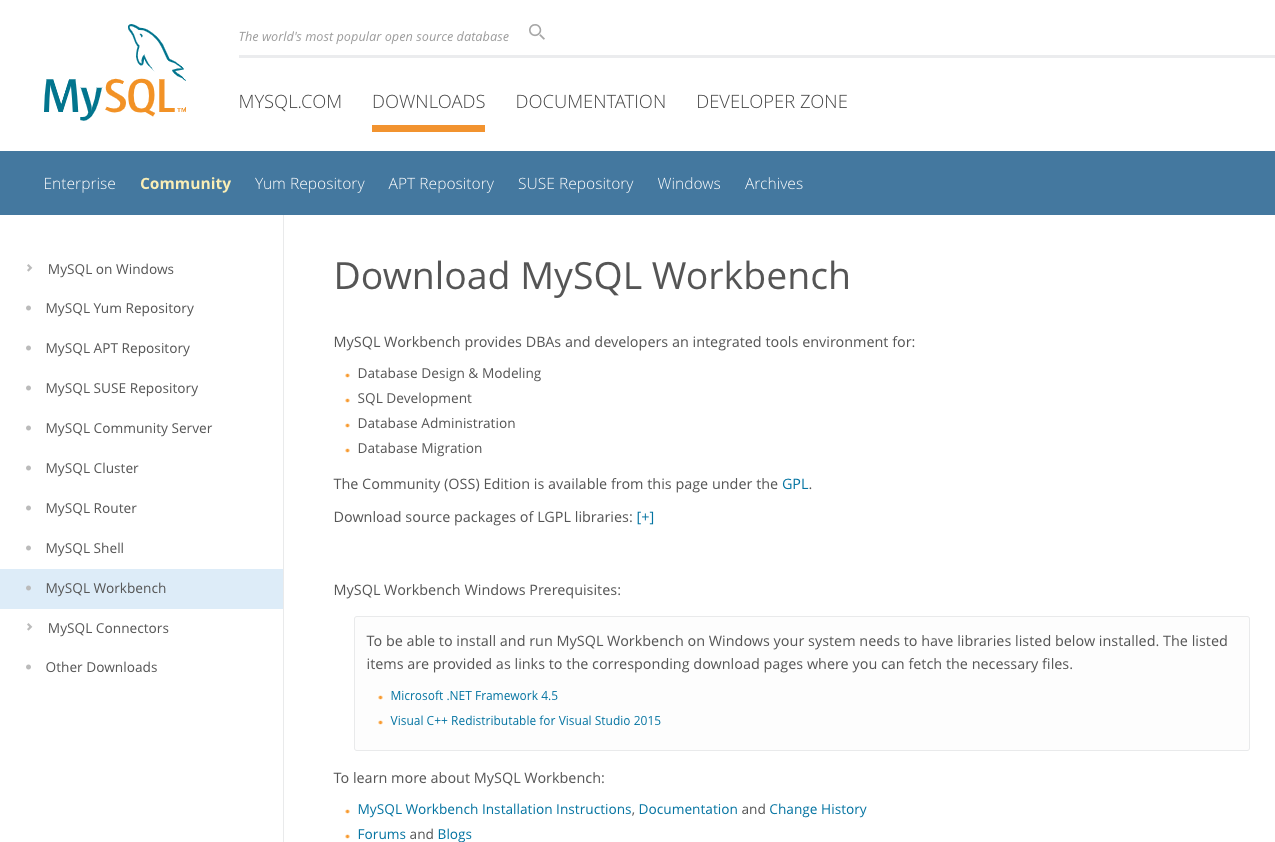Open the SUSE Repository tab

pyautogui.click(x=576, y=183)
